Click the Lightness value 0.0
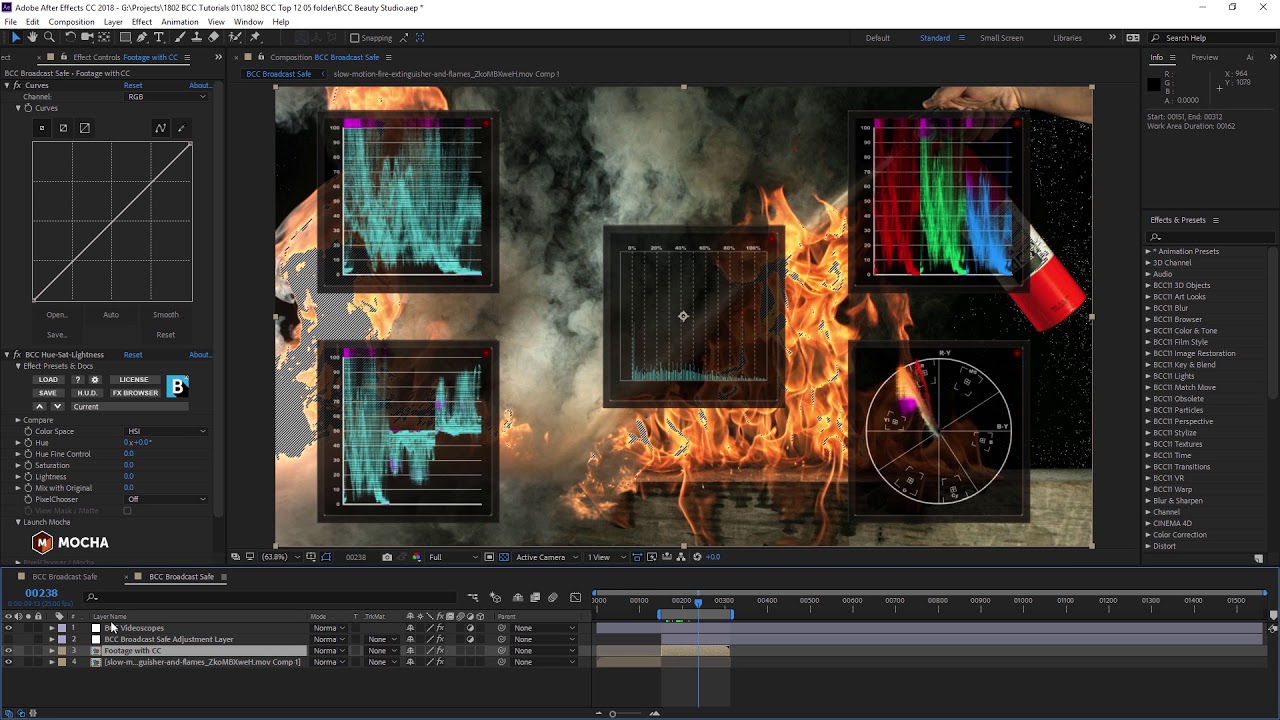1280x720 pixels. point(129,477)
